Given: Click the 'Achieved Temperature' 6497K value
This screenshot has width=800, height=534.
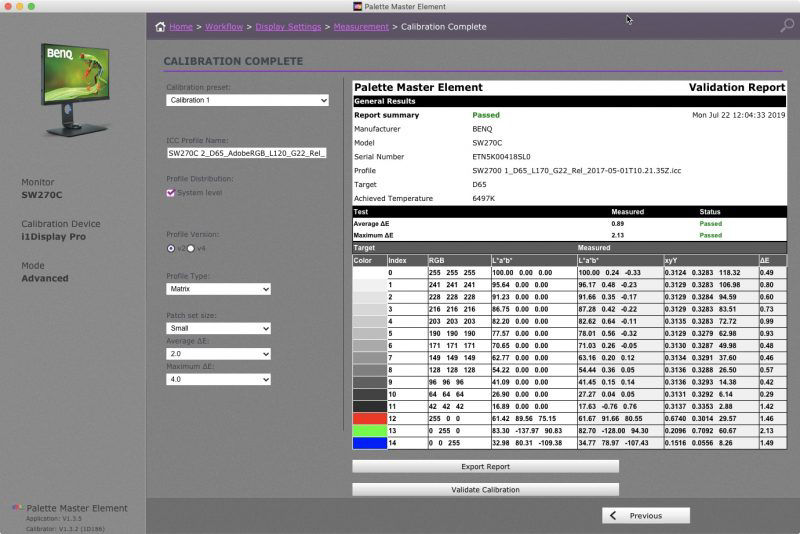Looking at the screenshot, I should [483, 198].
